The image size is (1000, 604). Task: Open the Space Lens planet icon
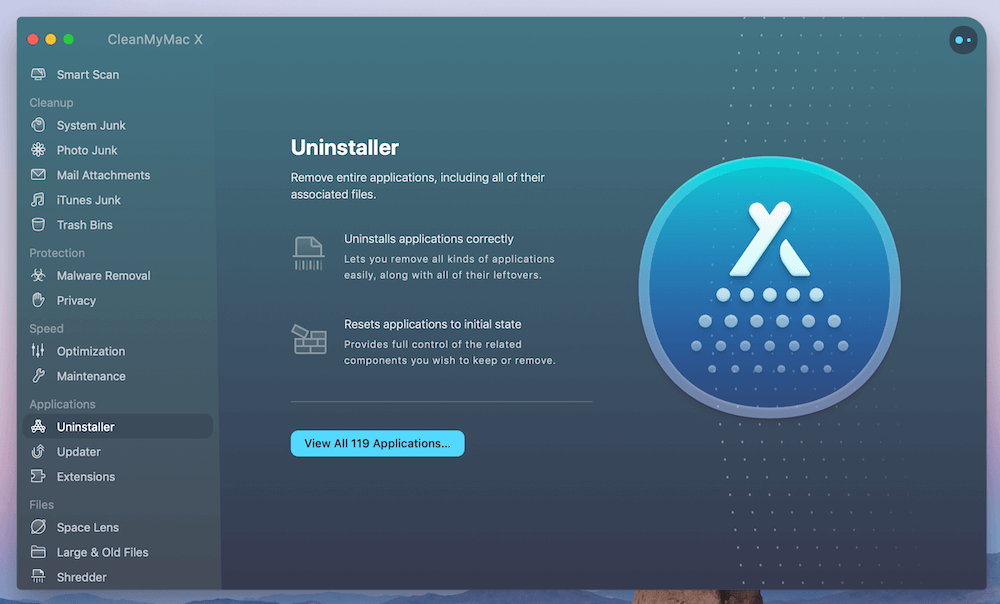pyautogui.click(x=38, y=527)
